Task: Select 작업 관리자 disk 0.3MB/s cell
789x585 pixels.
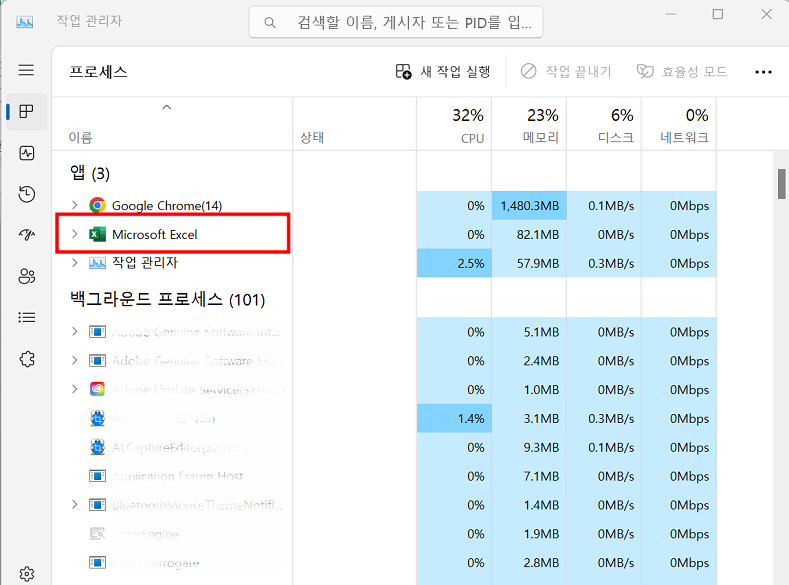Action: [604, 263]
